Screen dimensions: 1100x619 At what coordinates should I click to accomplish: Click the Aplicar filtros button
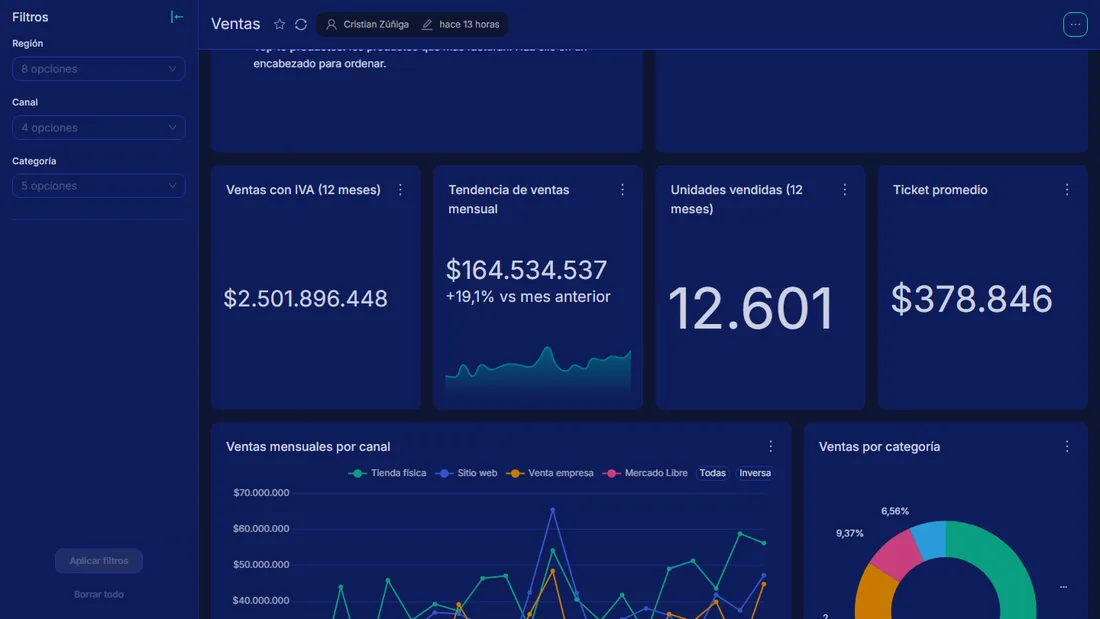click(x=99, y=561)
